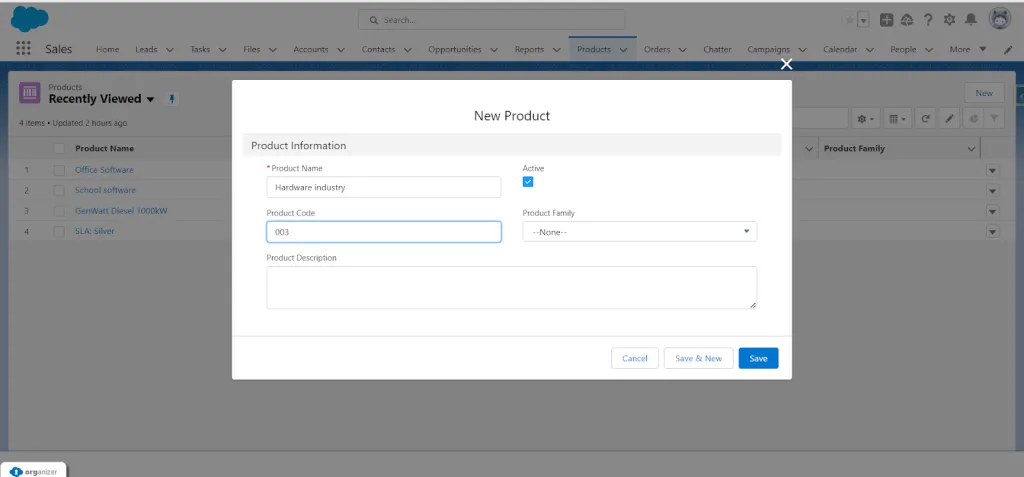Click the Salesforce cloud logo
Viewport: 1024px width, 477px height.
point(29,19)
